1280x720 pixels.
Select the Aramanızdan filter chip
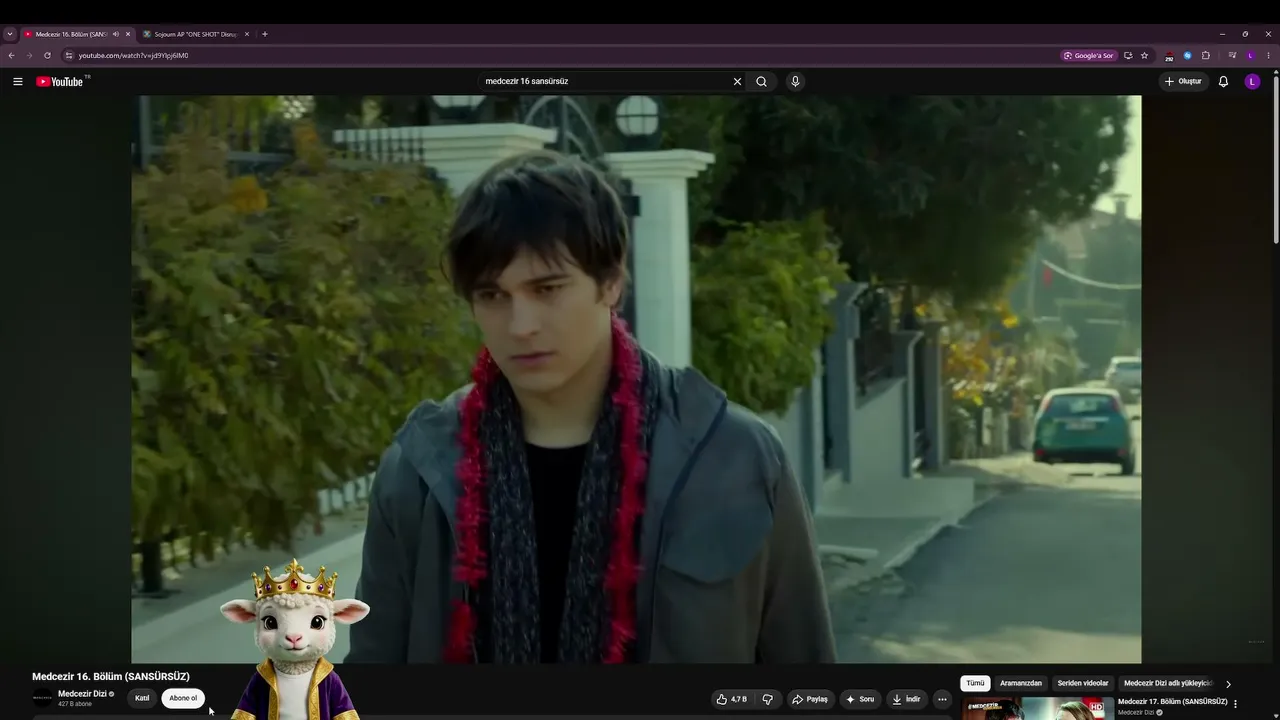pyautogui.click(x=1021, y=683)
